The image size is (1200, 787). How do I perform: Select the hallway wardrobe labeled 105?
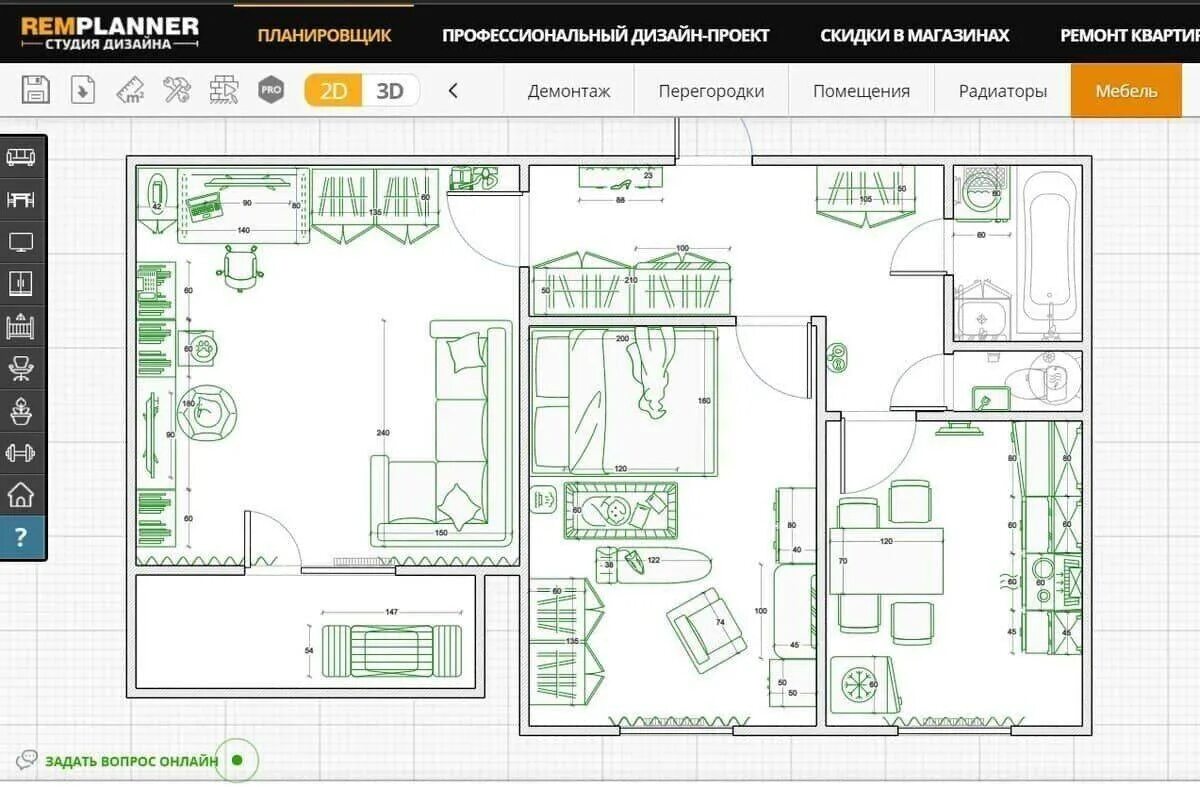[866, 196]
